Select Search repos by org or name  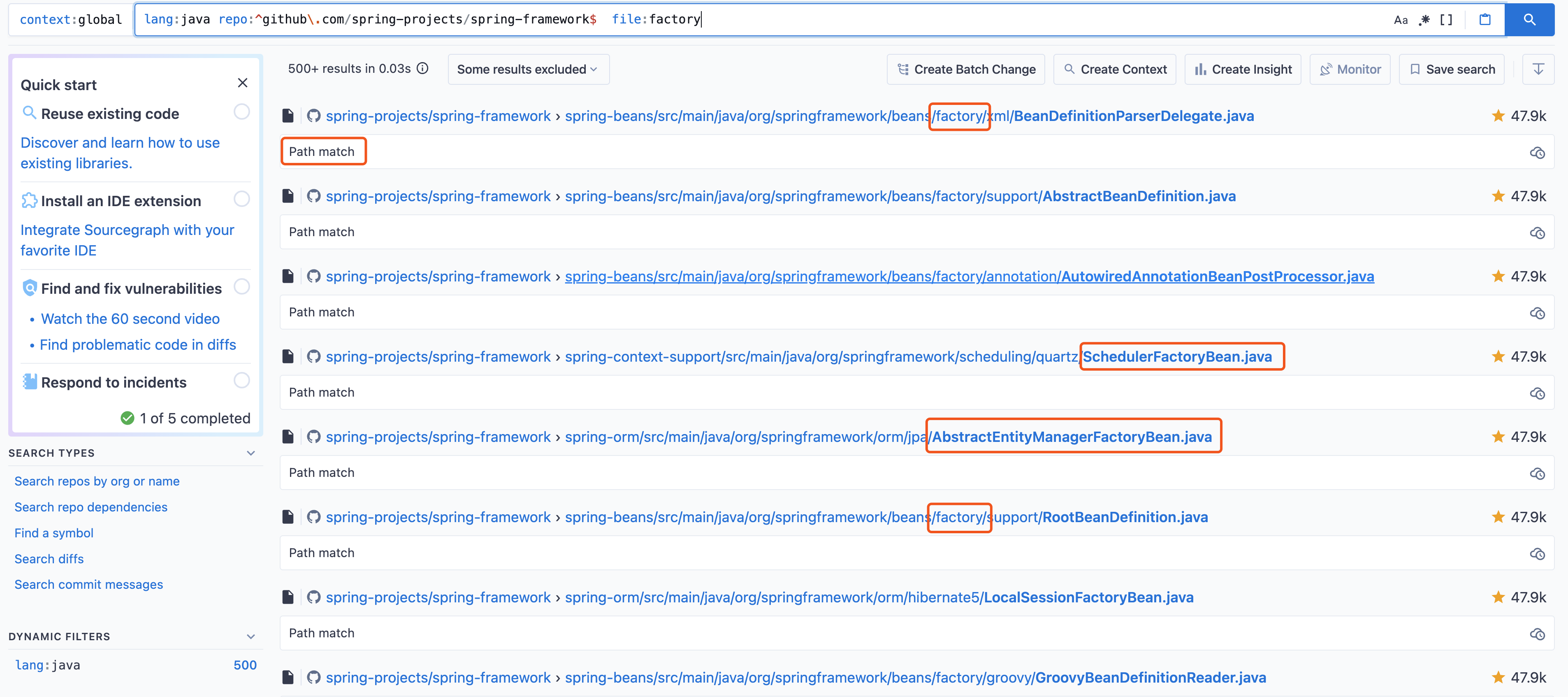(x=97, y=481)
